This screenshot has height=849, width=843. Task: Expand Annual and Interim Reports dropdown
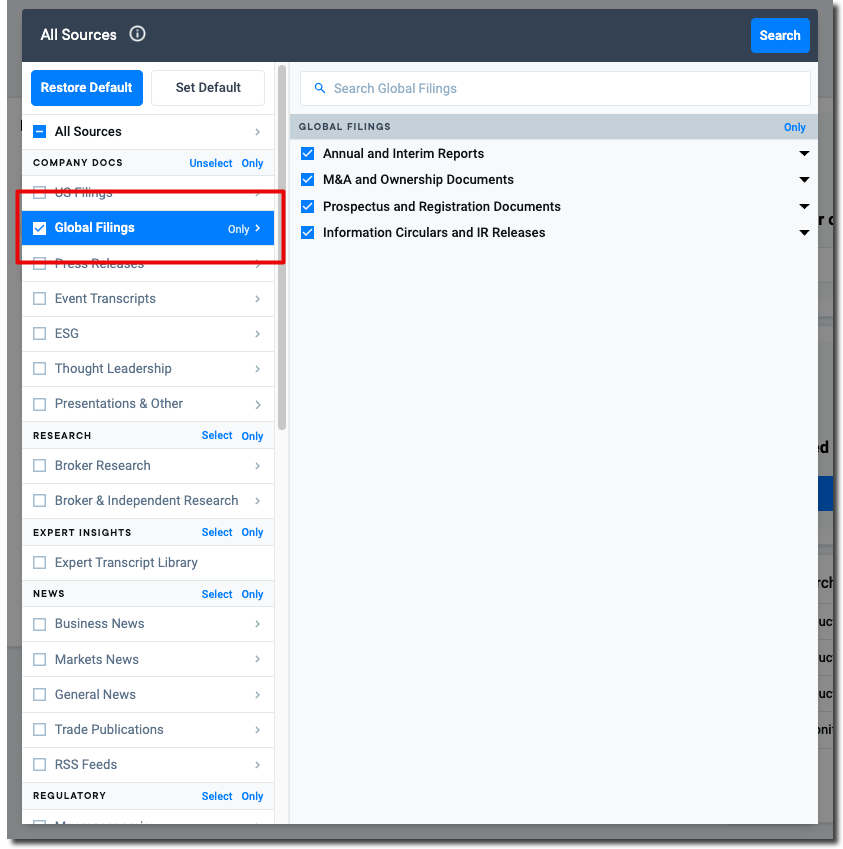click(x=804, y=154)
